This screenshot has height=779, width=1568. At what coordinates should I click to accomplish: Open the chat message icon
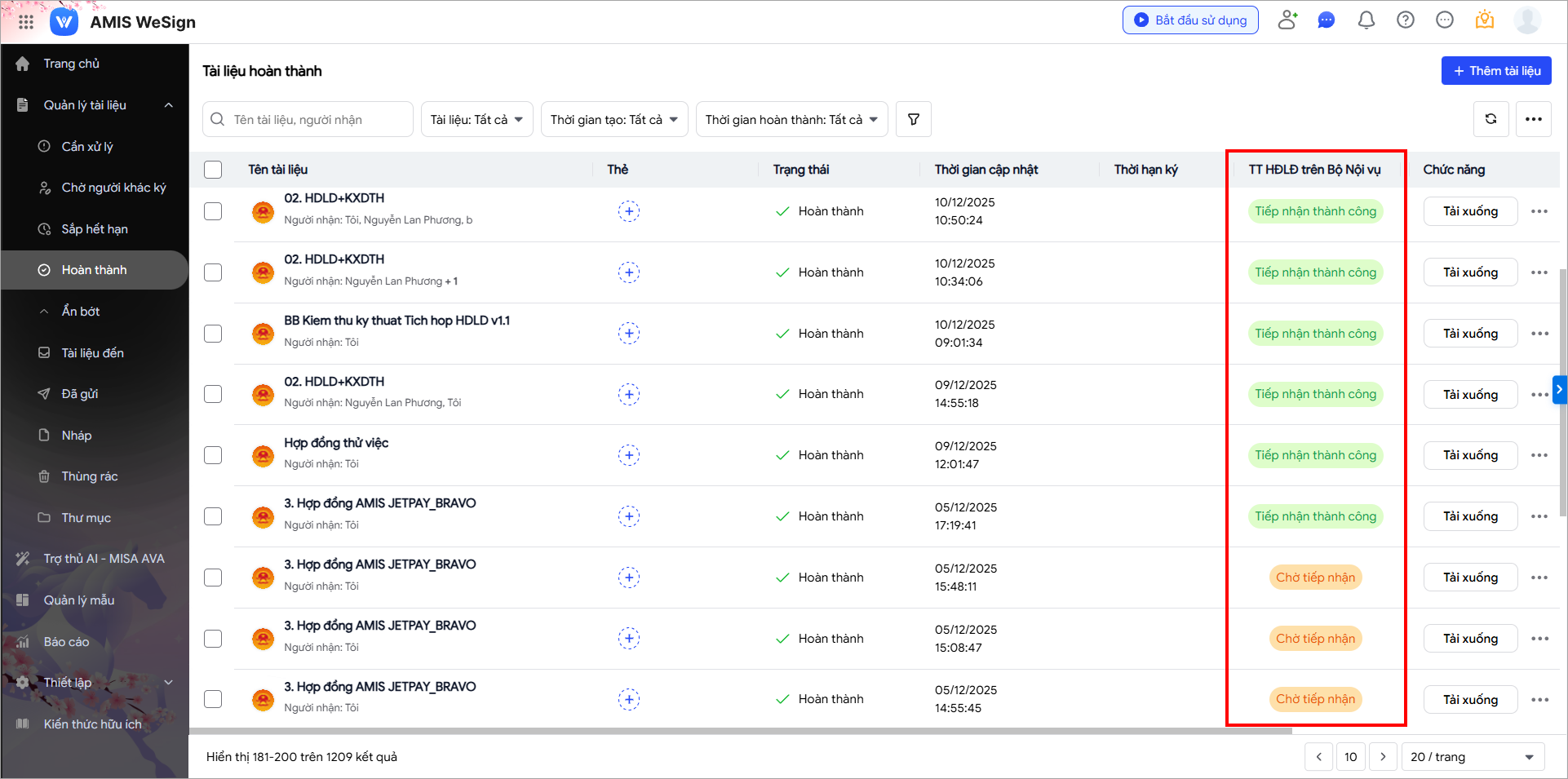click(x=1327, y=20)
